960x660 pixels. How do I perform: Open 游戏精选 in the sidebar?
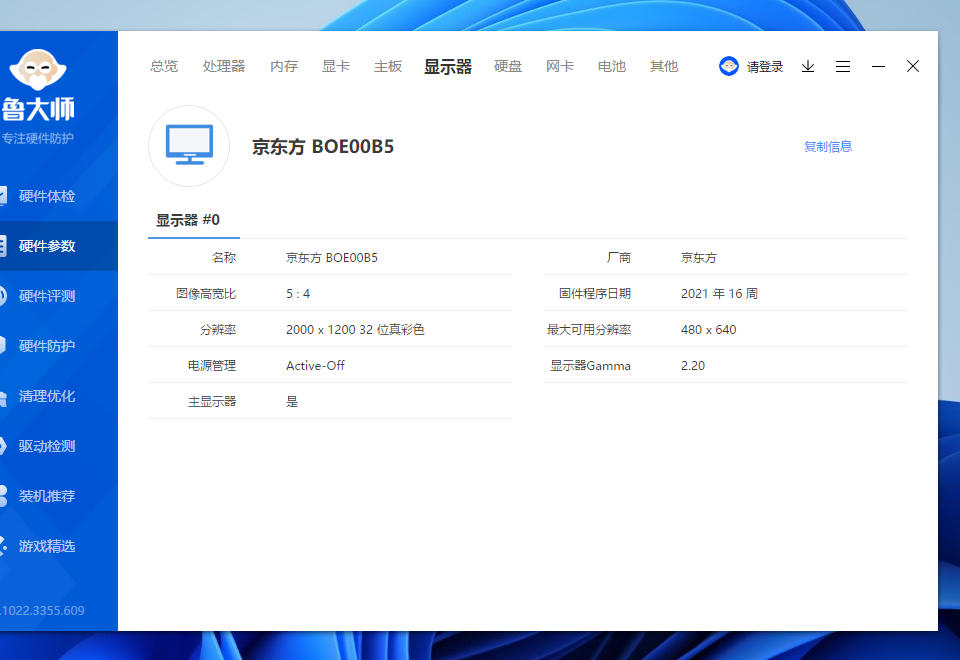pos(47,546)
